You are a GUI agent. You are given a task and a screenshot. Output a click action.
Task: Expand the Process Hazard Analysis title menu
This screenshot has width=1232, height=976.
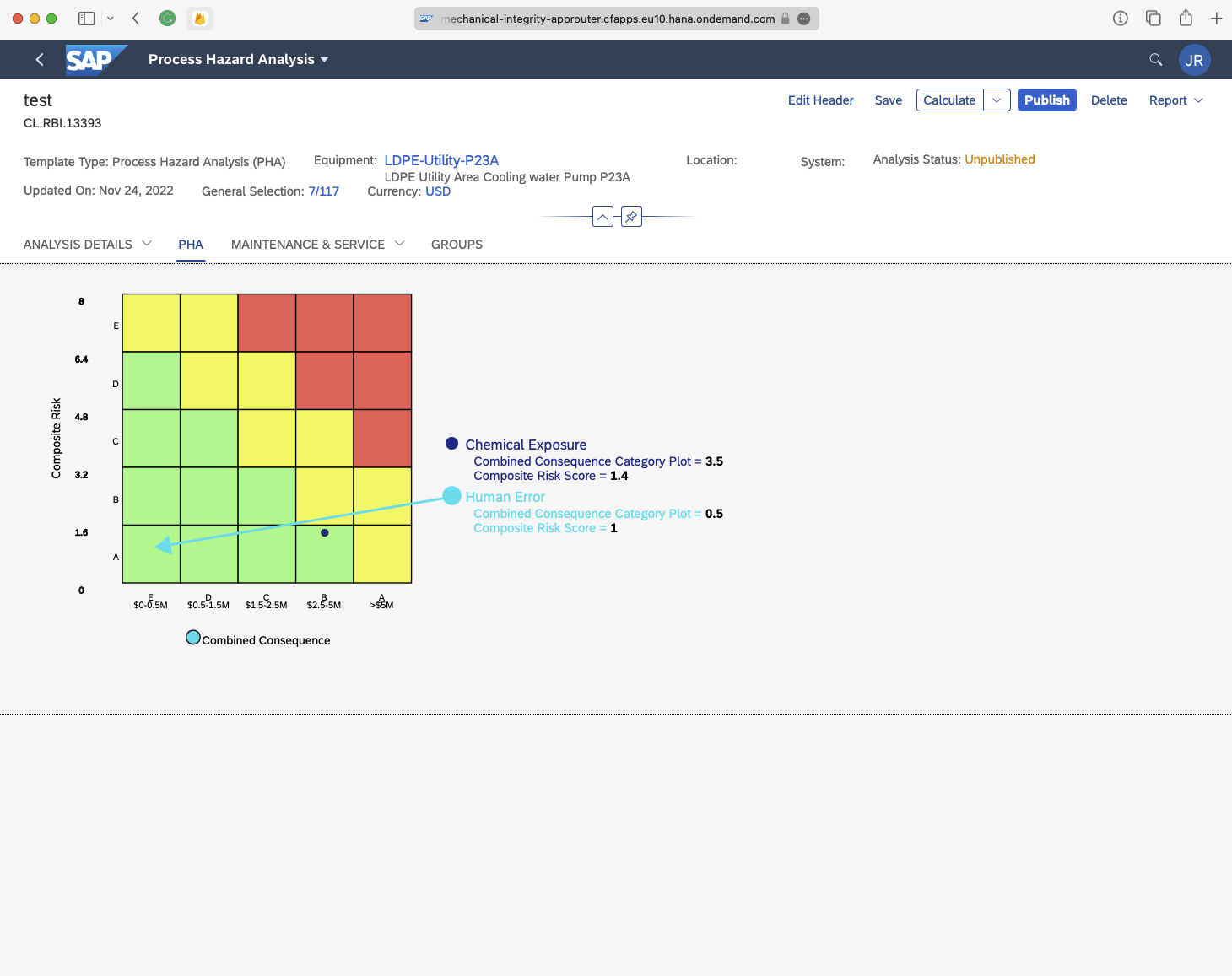324,60
